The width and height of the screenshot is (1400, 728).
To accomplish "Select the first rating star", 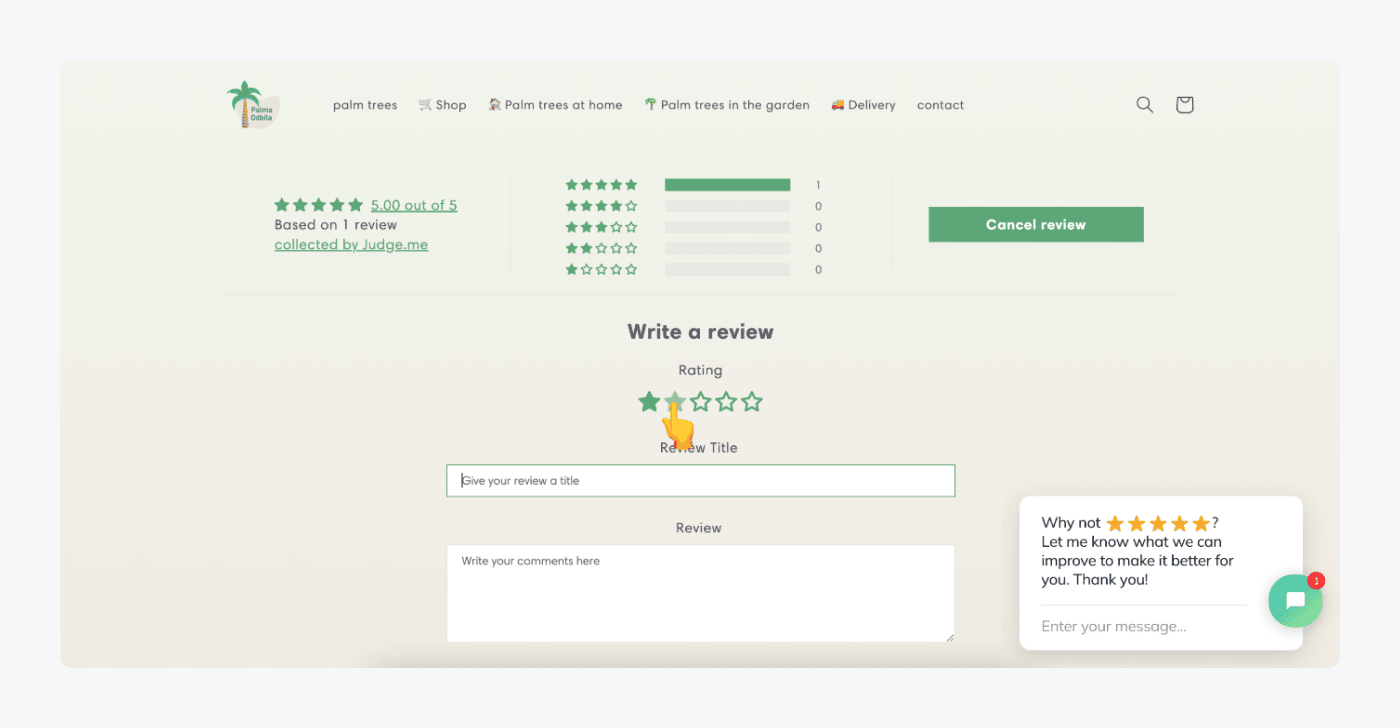I will [649, 402].
